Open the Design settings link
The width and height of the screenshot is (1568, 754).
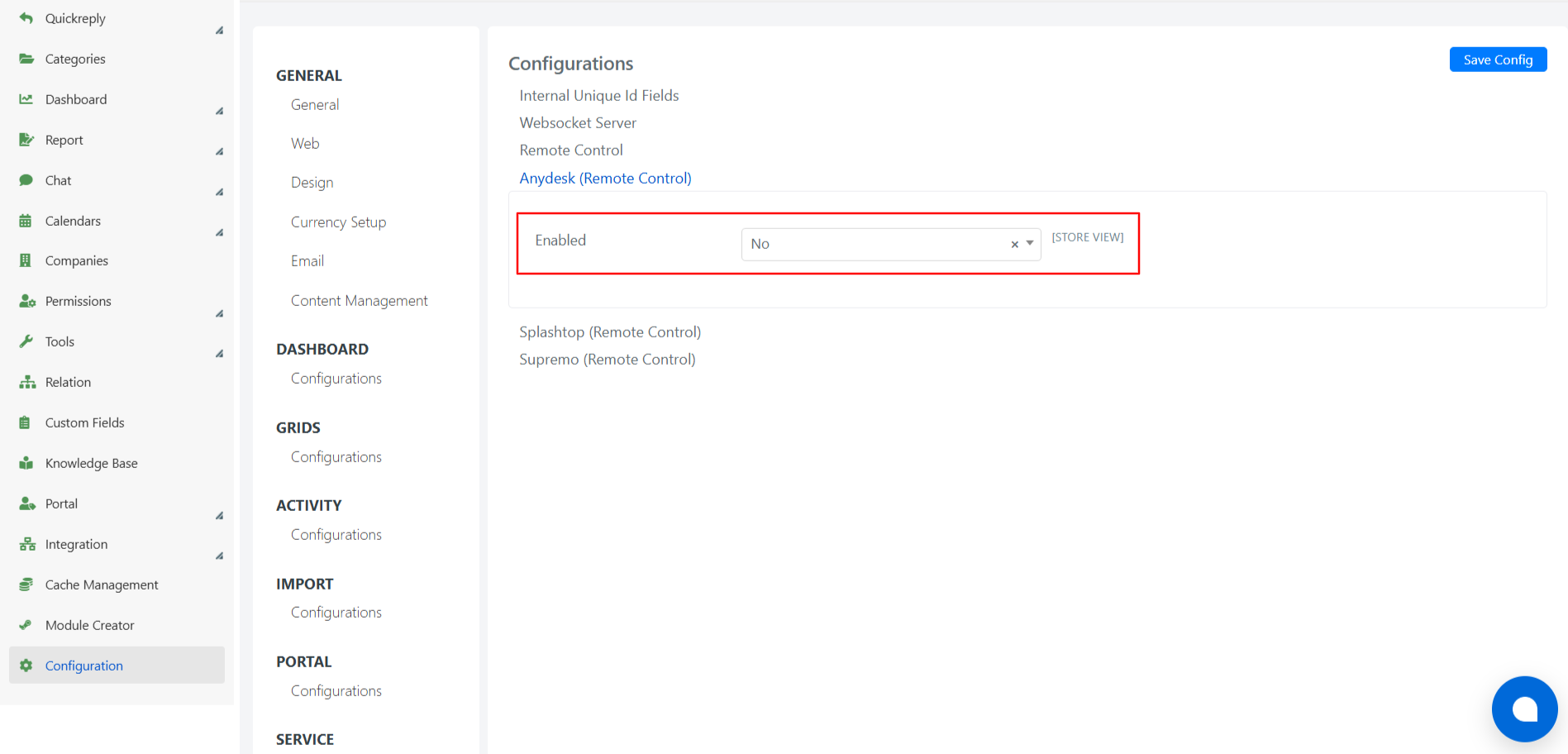[x=312, y=183]
